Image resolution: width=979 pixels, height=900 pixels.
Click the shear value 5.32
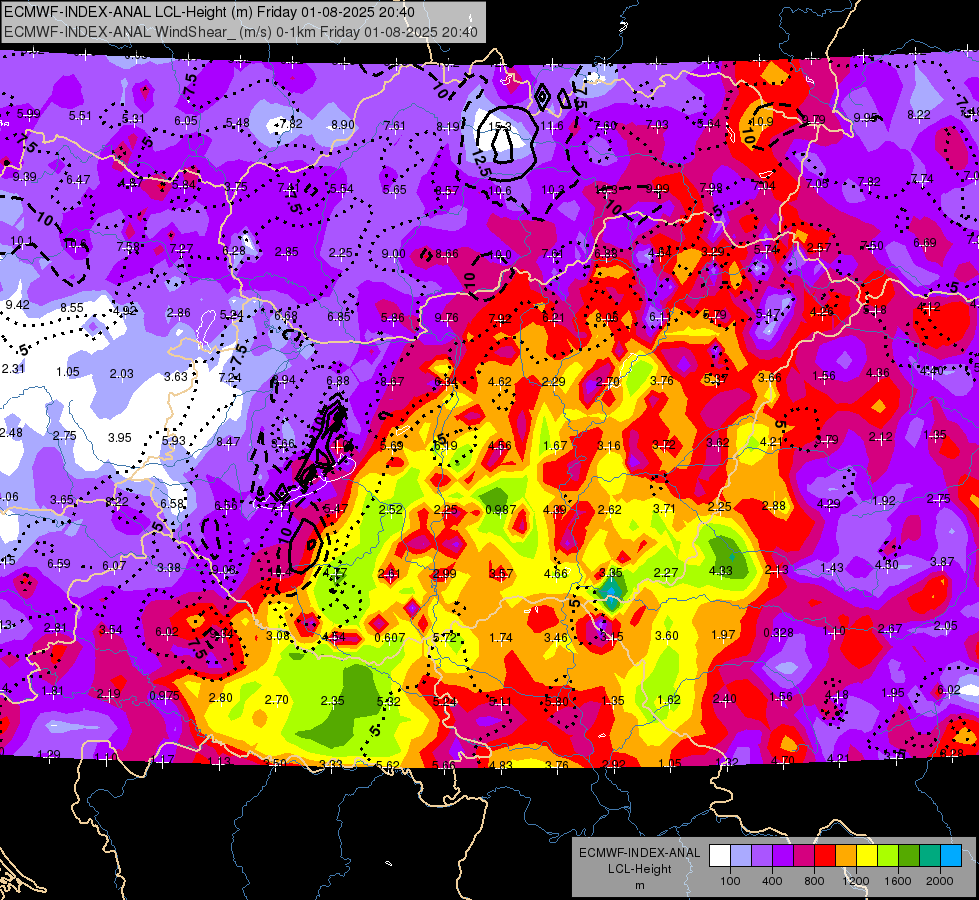388,701
